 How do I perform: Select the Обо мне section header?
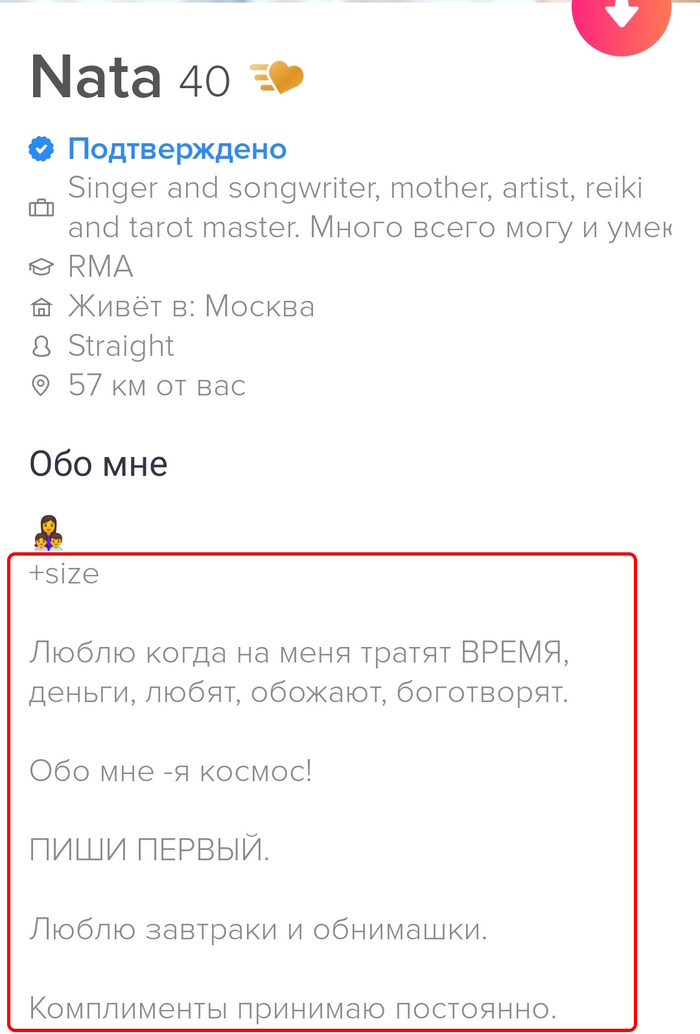point(99,463)
